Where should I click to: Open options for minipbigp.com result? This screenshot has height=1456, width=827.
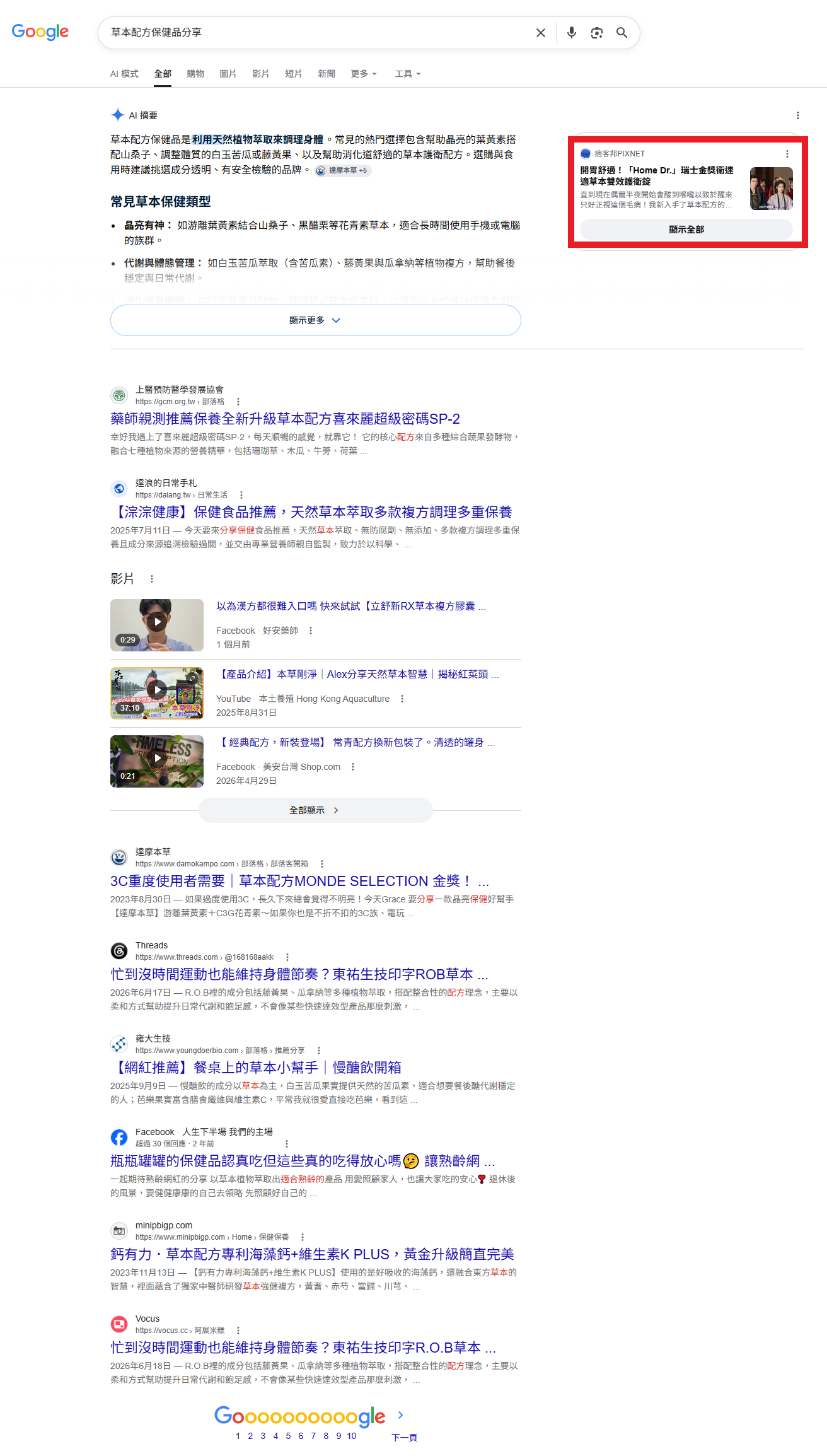click(x=303, y=1237)
